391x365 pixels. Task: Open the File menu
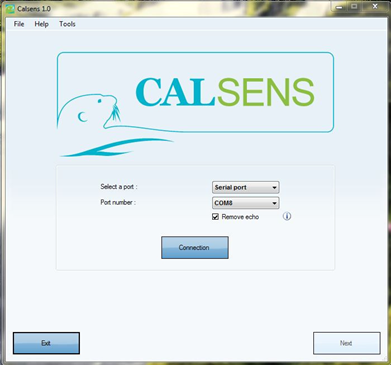click(x=19, y=24)
